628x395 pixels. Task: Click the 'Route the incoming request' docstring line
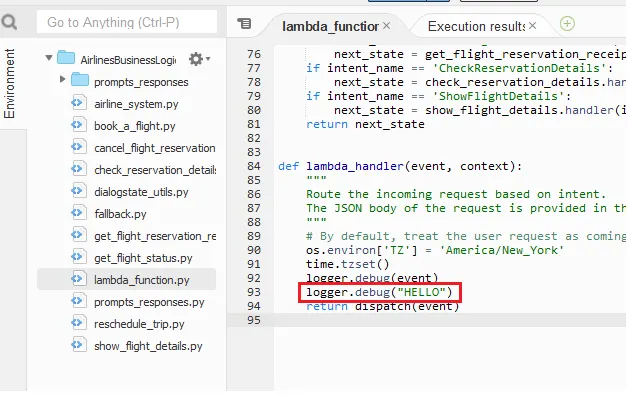coord(456,194)
